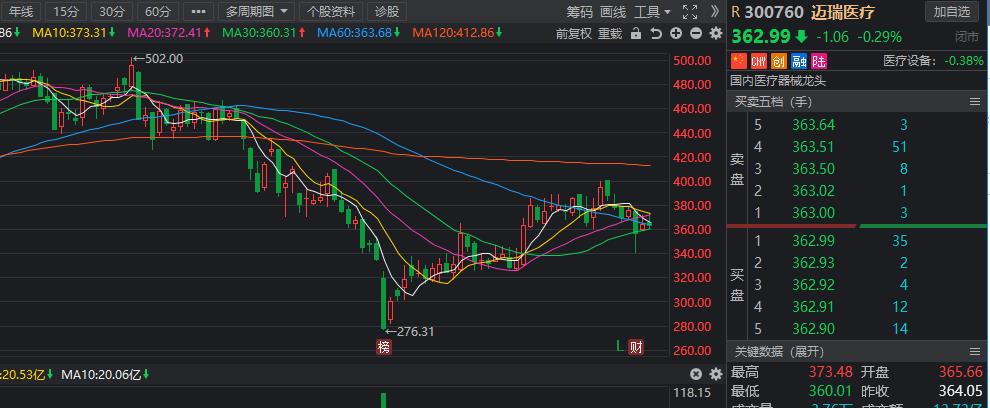Click the double-chevron collapse panel icon
This screenshot has width=990, height=408.
[715, 11]
